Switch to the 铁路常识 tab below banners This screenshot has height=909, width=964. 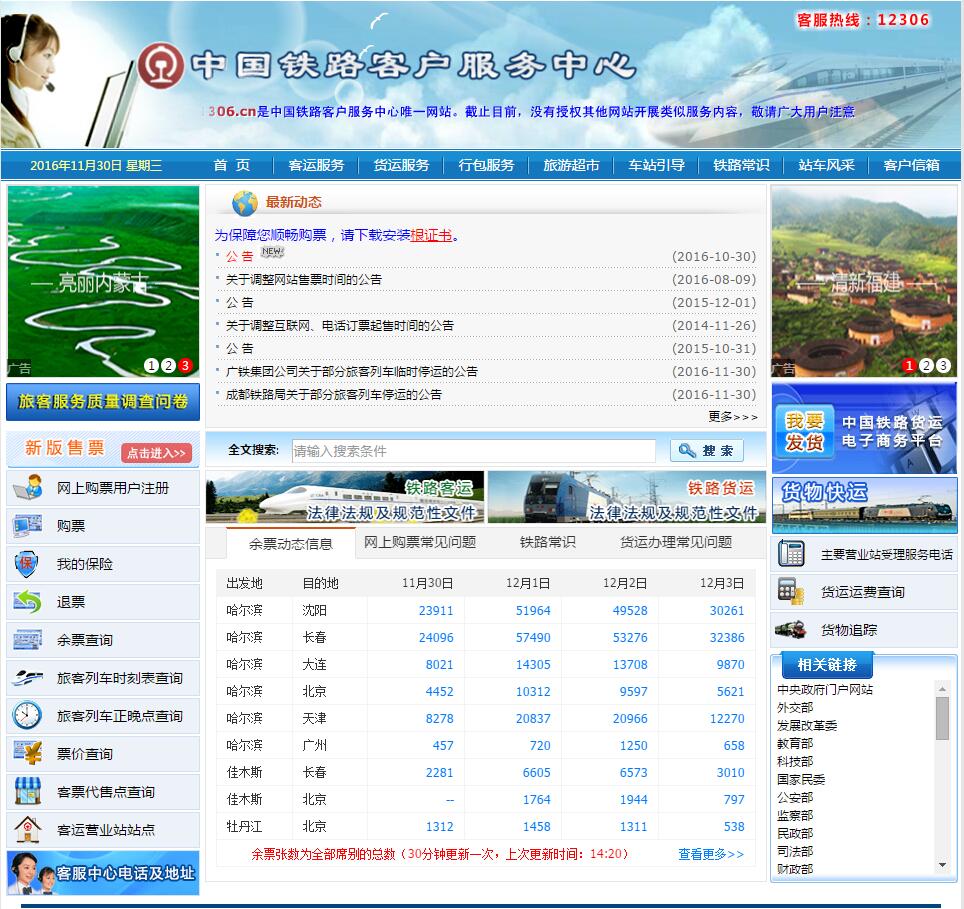tap(547, 542)
